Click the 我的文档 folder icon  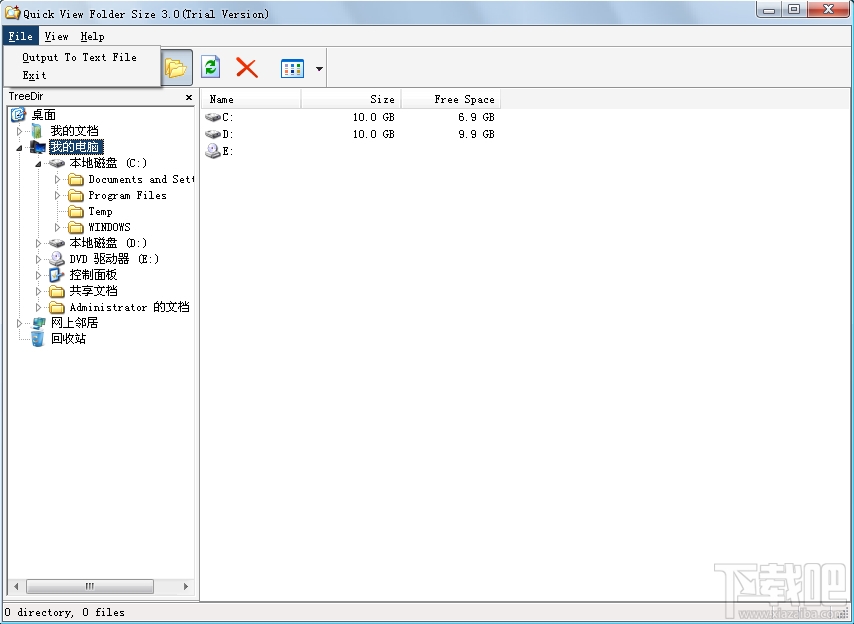coord(37,131)
